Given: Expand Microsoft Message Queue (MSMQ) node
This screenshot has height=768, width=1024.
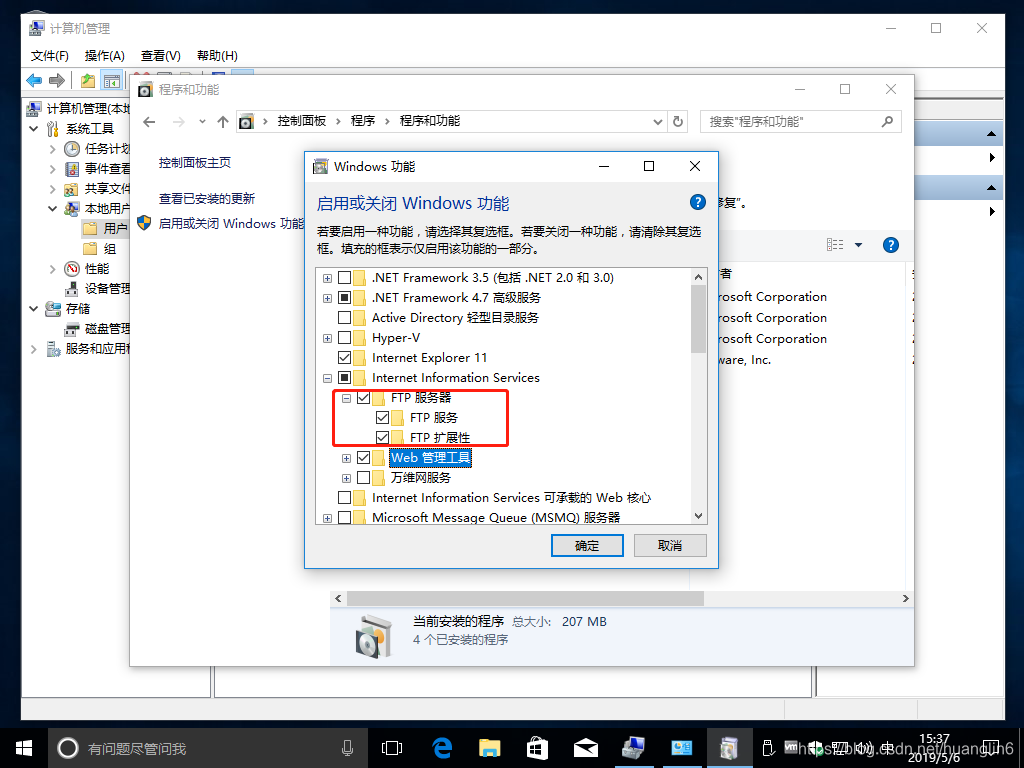Looking at the screenshot, I should 327,519.
